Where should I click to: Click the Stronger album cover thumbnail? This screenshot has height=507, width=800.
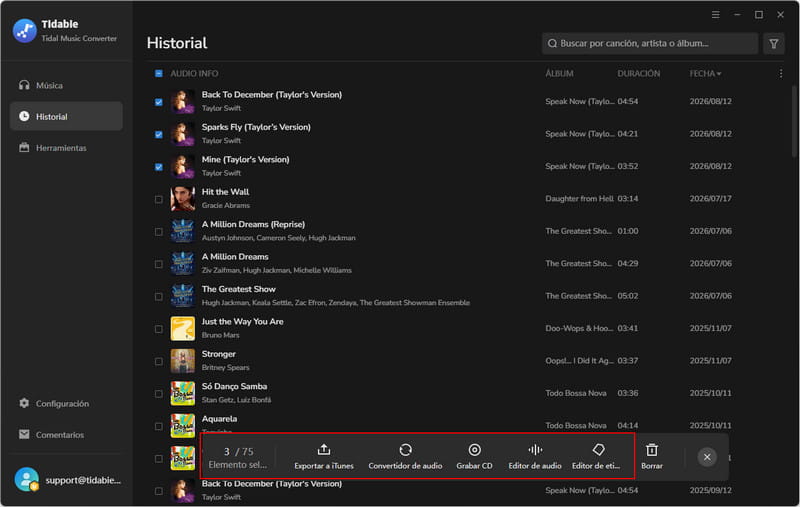(183, 361)
